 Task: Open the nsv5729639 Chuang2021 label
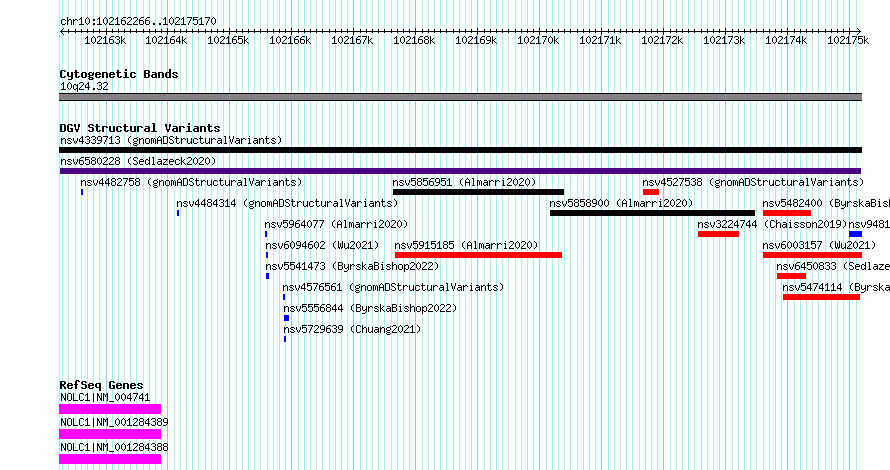point(352,329)
